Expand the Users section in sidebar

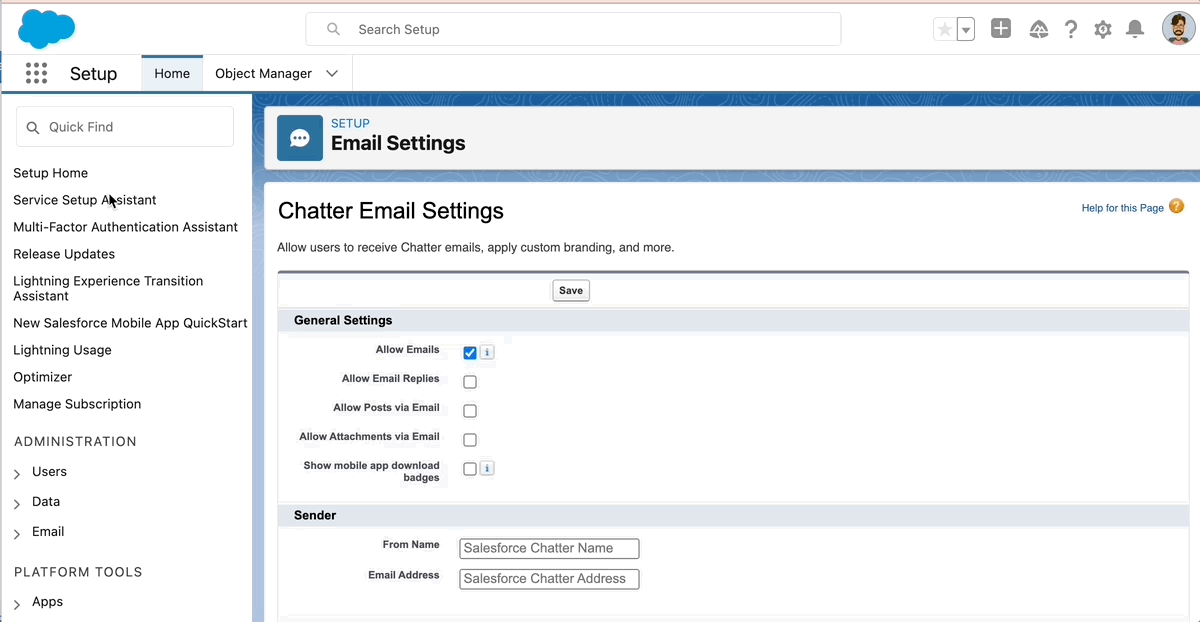click(17, 474)
